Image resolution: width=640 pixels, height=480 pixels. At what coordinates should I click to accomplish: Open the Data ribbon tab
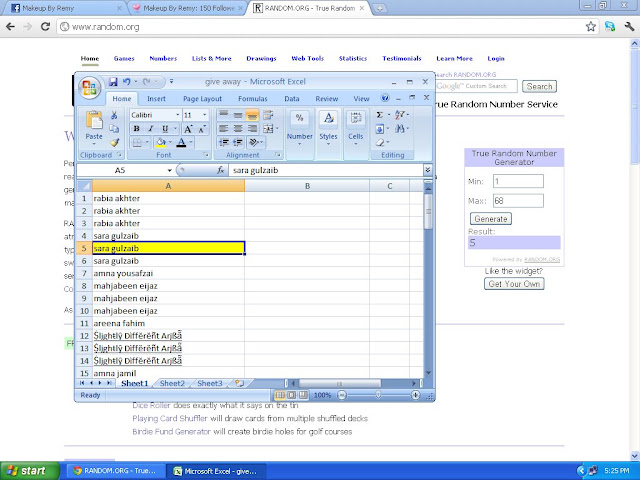(292, 99)
